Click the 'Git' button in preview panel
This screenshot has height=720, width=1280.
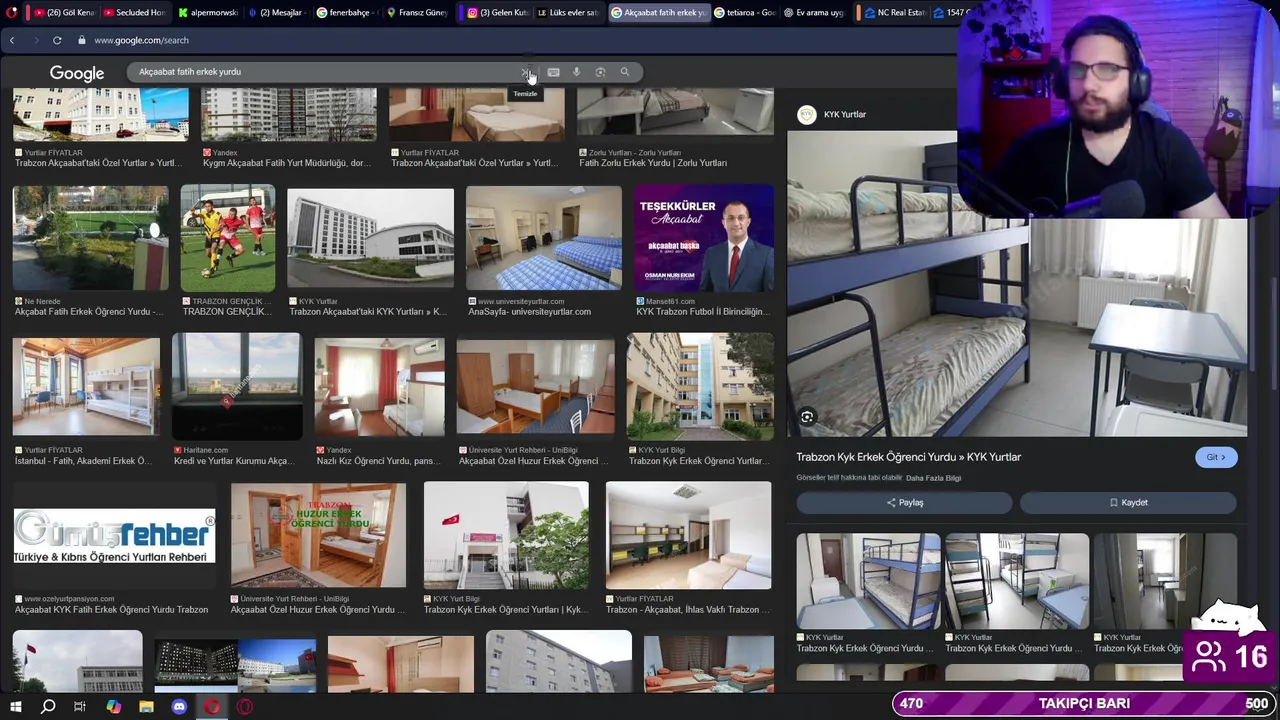click(1216, 457)
